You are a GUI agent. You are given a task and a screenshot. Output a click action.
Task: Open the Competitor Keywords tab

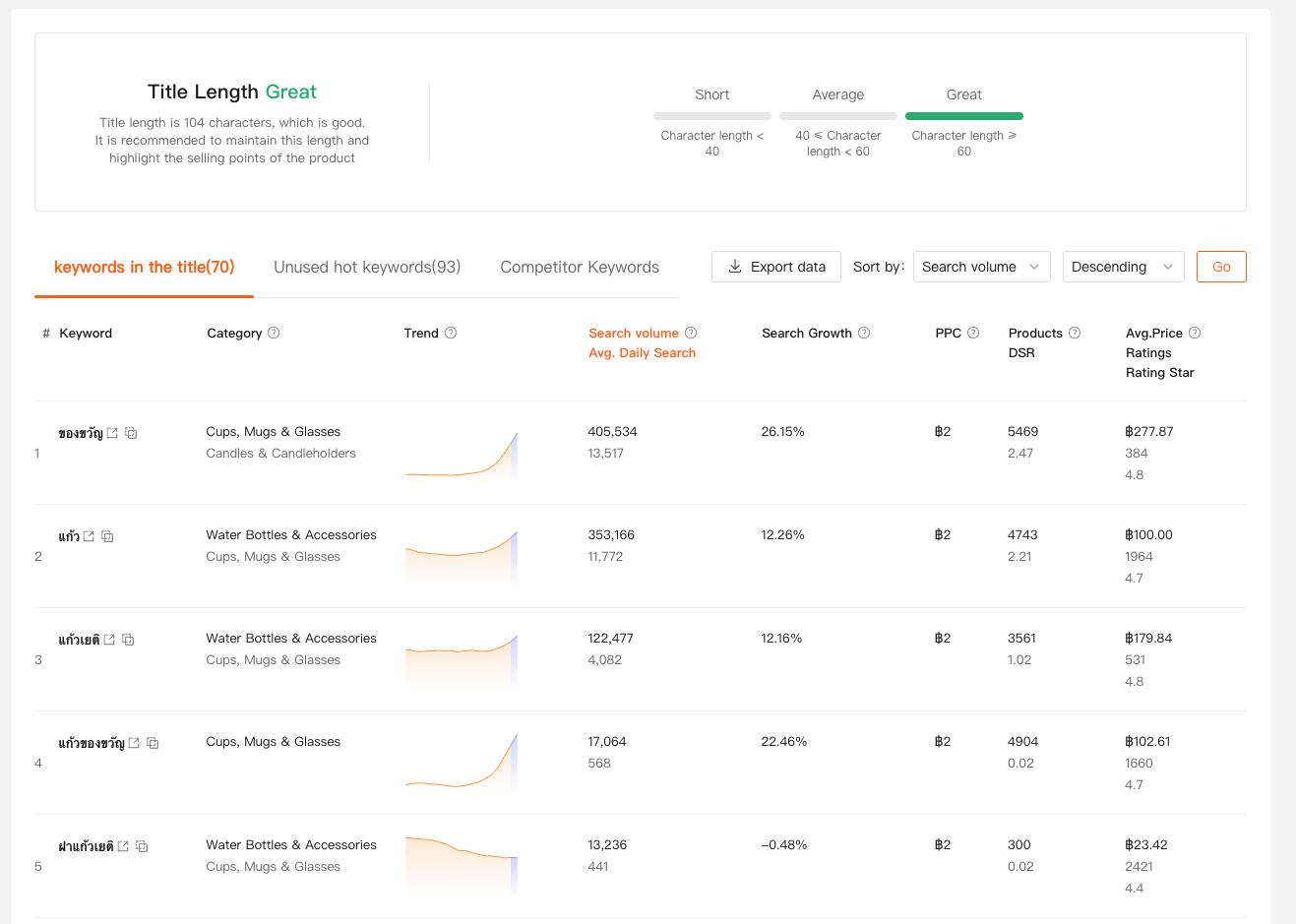point(580,267)
